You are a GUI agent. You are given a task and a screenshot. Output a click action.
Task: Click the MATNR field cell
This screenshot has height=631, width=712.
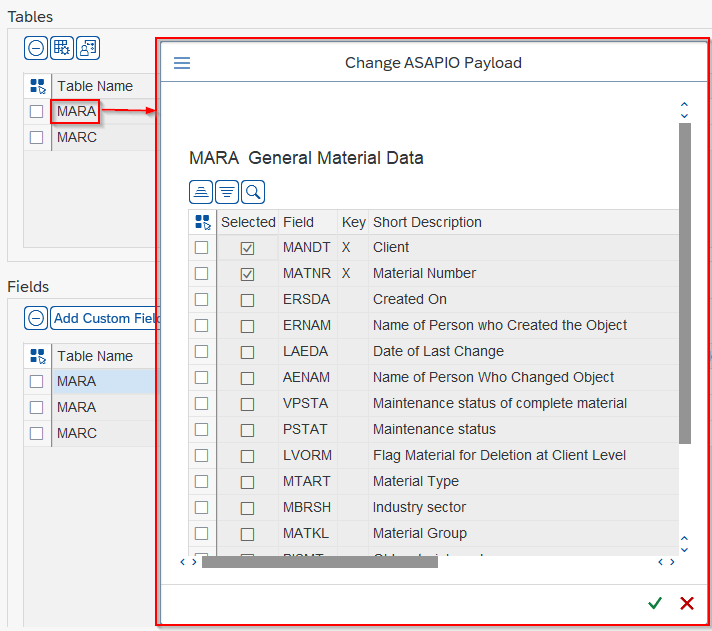point(307,273)
